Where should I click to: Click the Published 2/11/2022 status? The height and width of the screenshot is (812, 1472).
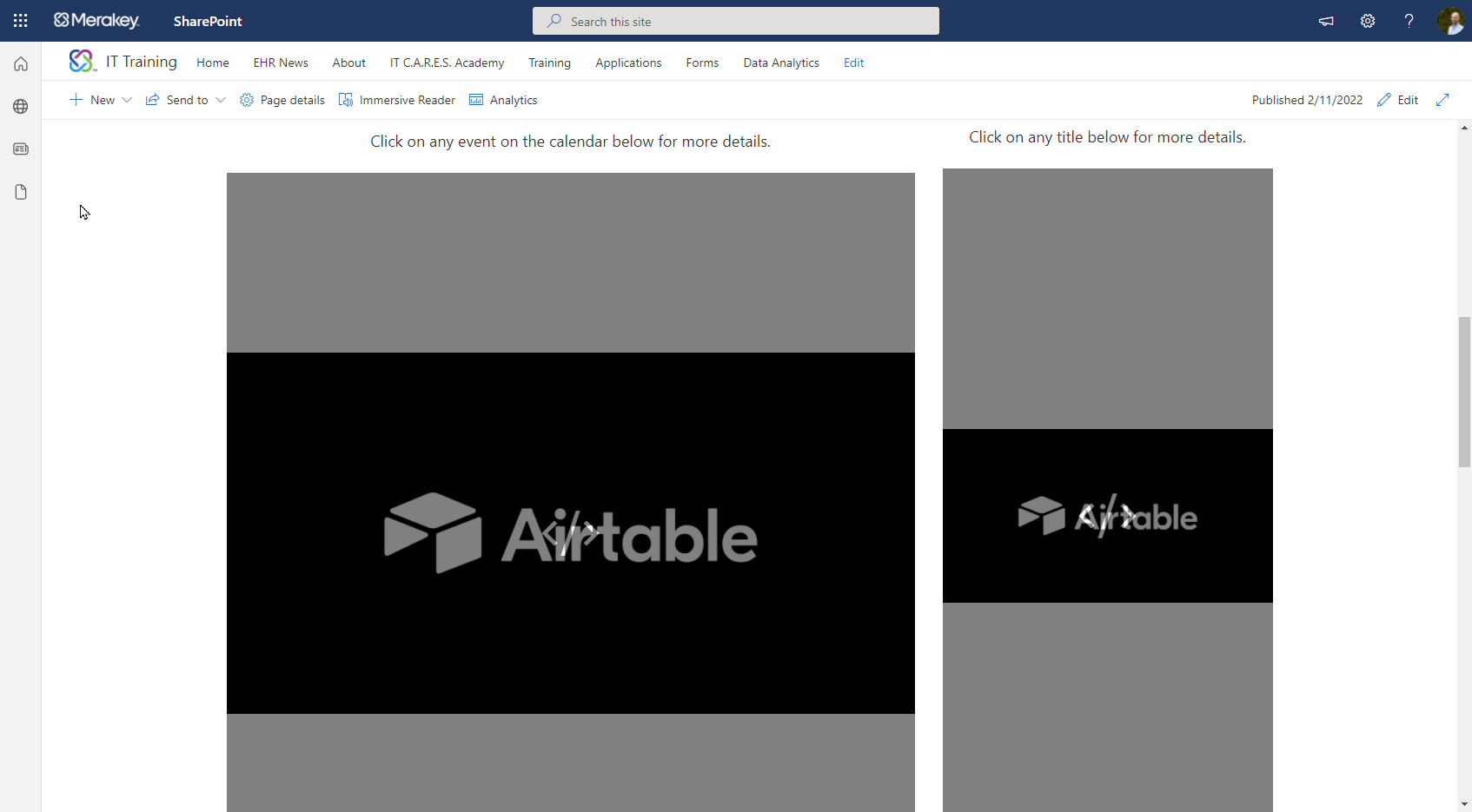coord(1307,100)
